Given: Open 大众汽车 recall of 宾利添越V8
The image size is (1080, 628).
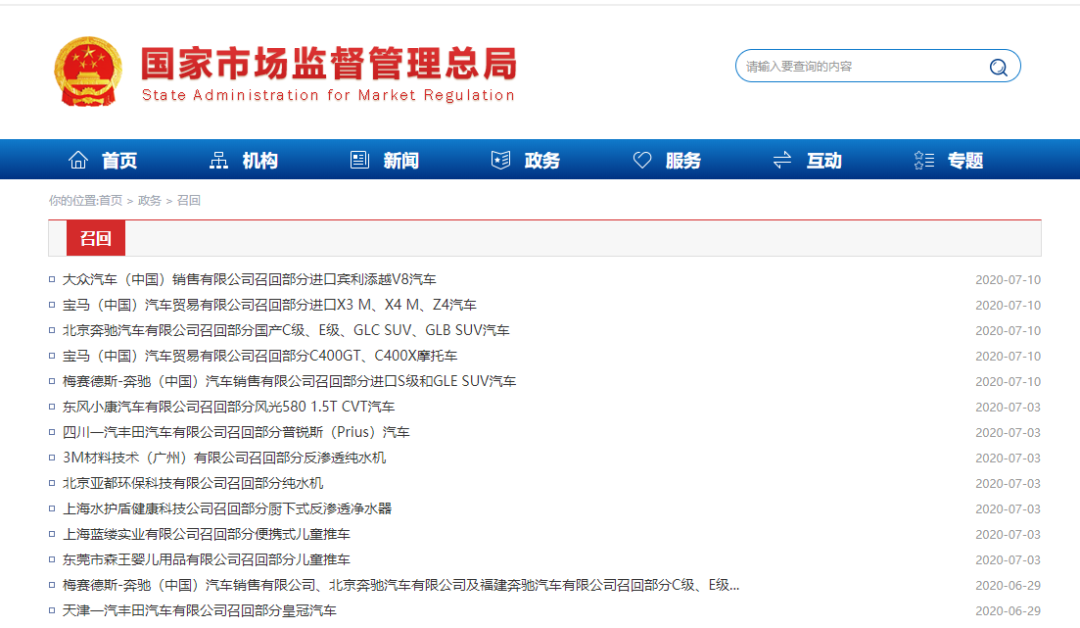Looking at the screenshot, I should (x=249, y=279).
